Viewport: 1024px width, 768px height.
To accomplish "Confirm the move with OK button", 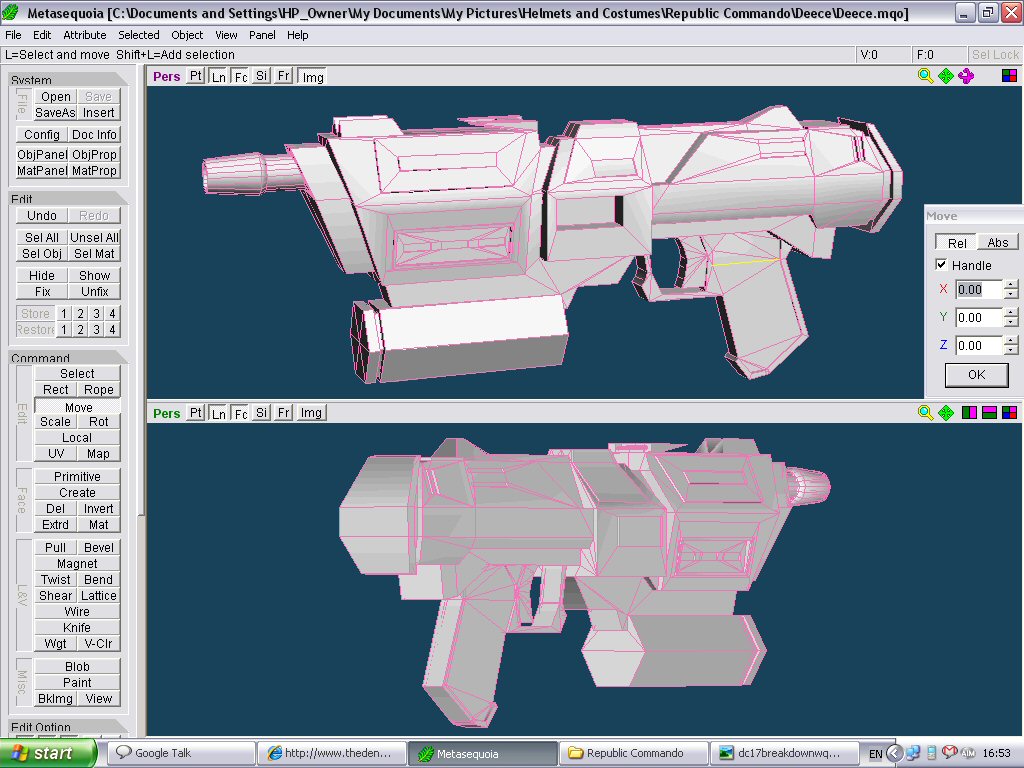I will point(976,374).
